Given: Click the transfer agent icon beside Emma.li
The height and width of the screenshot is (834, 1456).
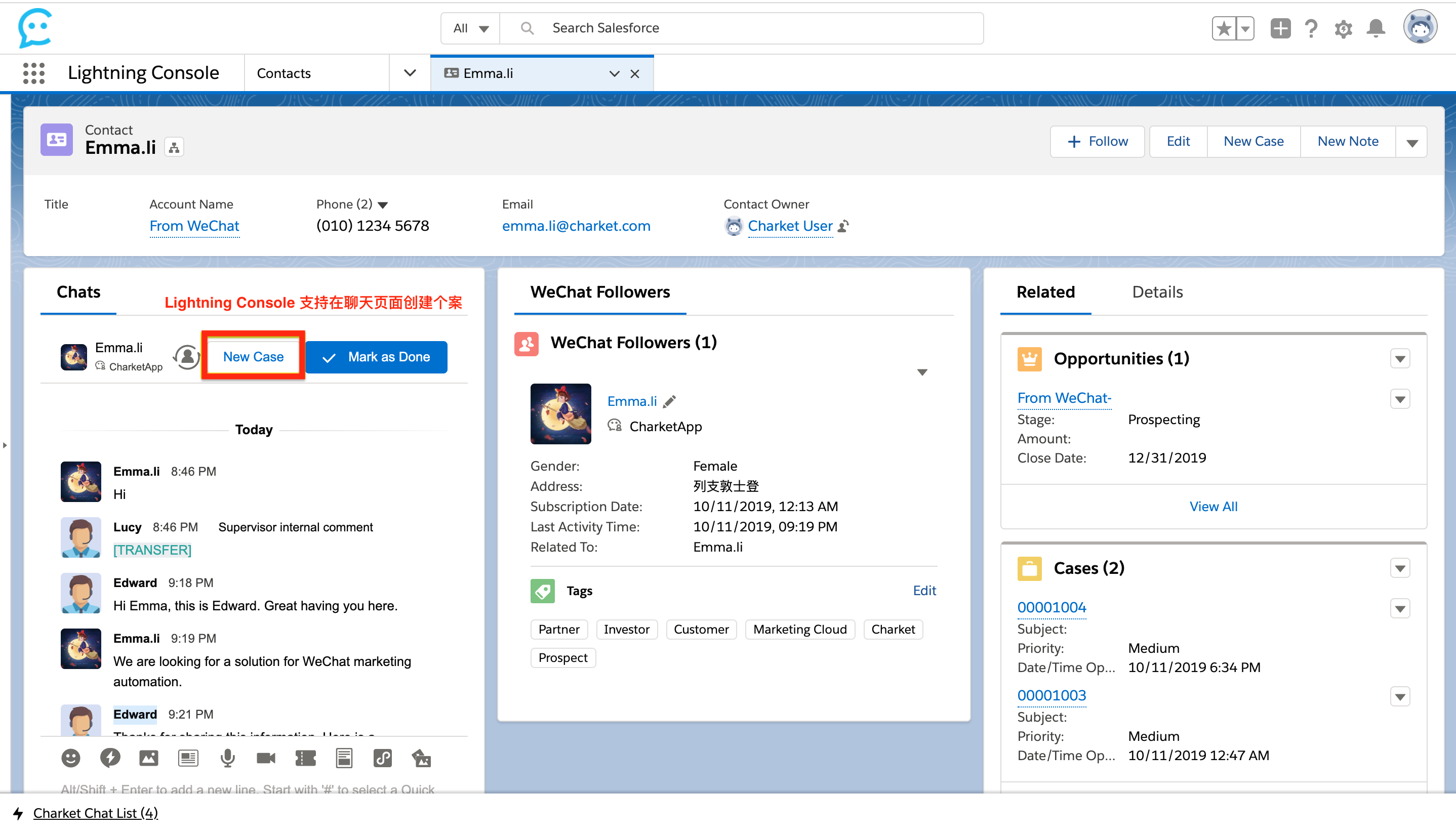Looking at the screenshot, I should (x=187, y=357).
